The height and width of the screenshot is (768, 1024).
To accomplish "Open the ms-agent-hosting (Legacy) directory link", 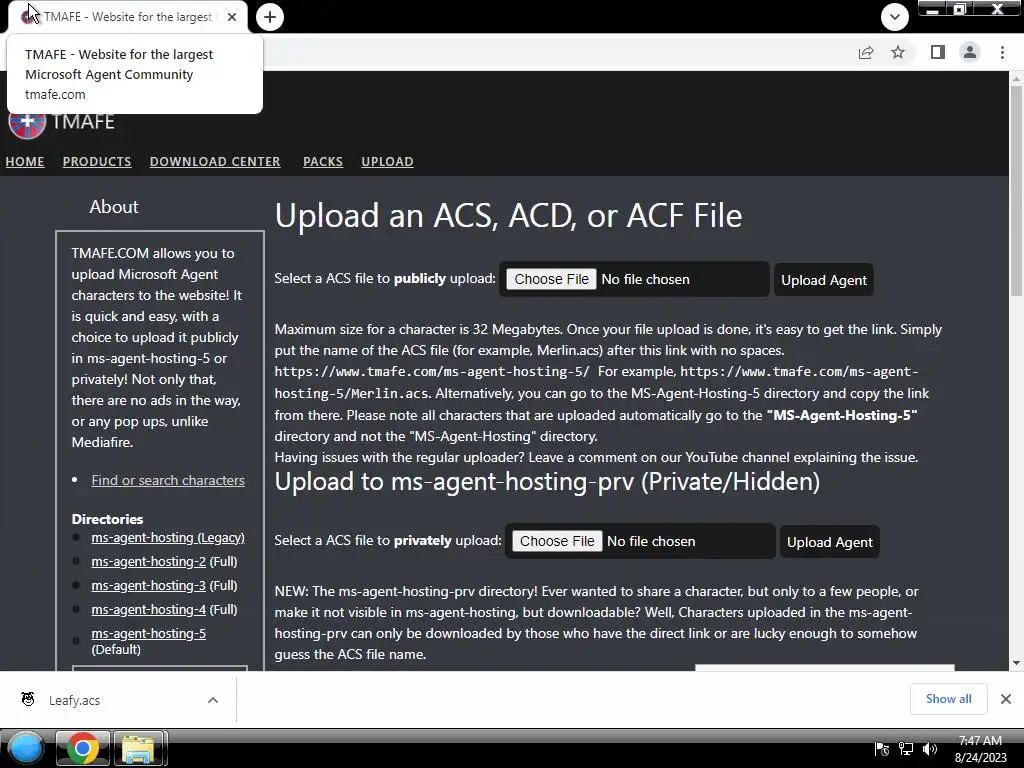I will coord(168,537).
